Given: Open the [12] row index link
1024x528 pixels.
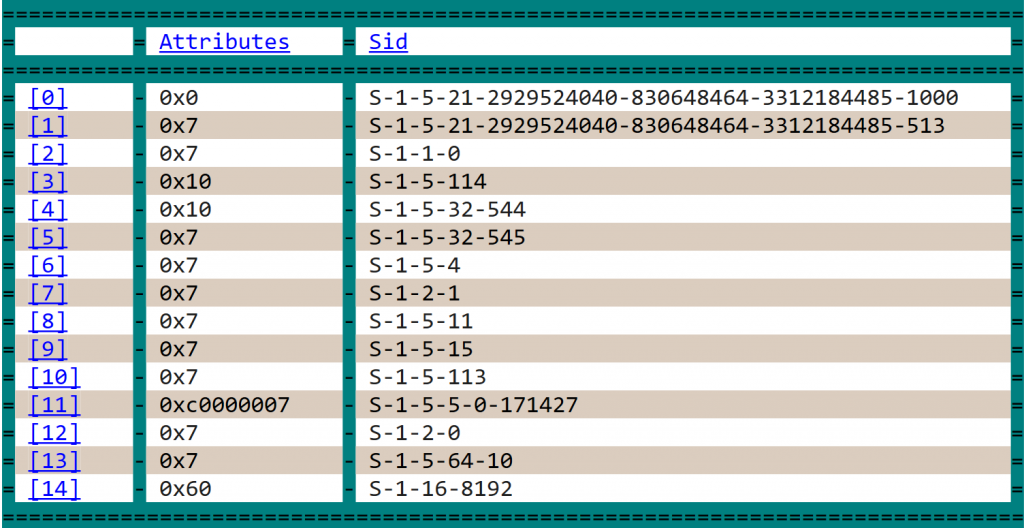Looking at the screenshot, I should pos(54,433).
